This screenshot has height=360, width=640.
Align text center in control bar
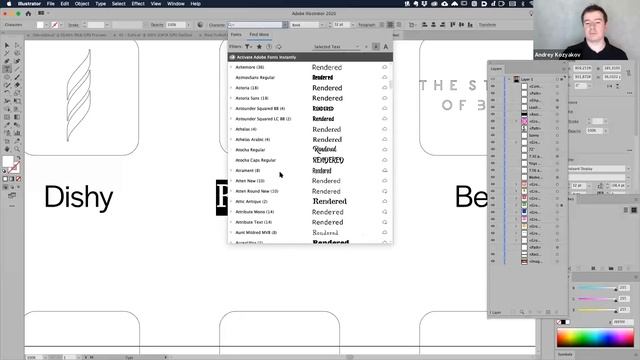390,25
